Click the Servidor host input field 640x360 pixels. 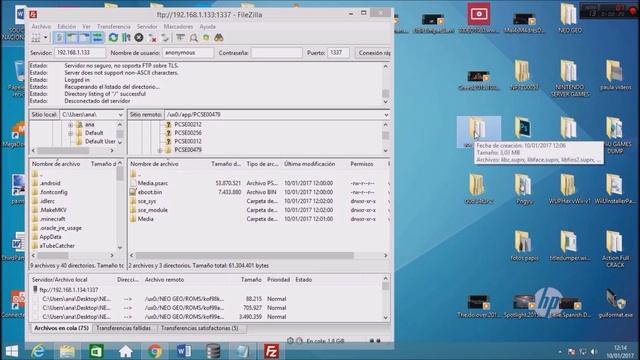pyautogui.click(x=80, y=53)
